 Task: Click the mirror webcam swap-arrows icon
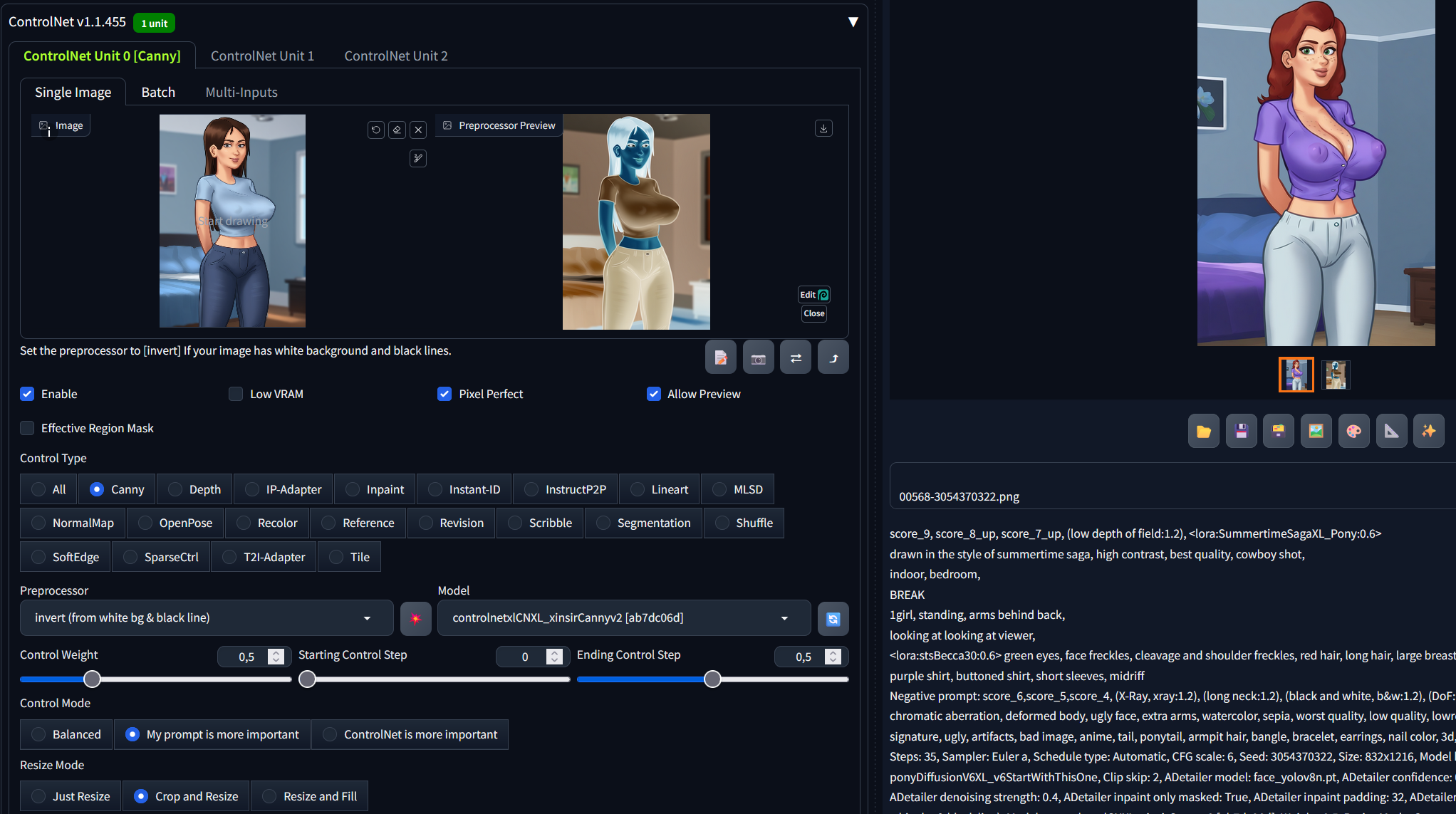tap(796, 358)
